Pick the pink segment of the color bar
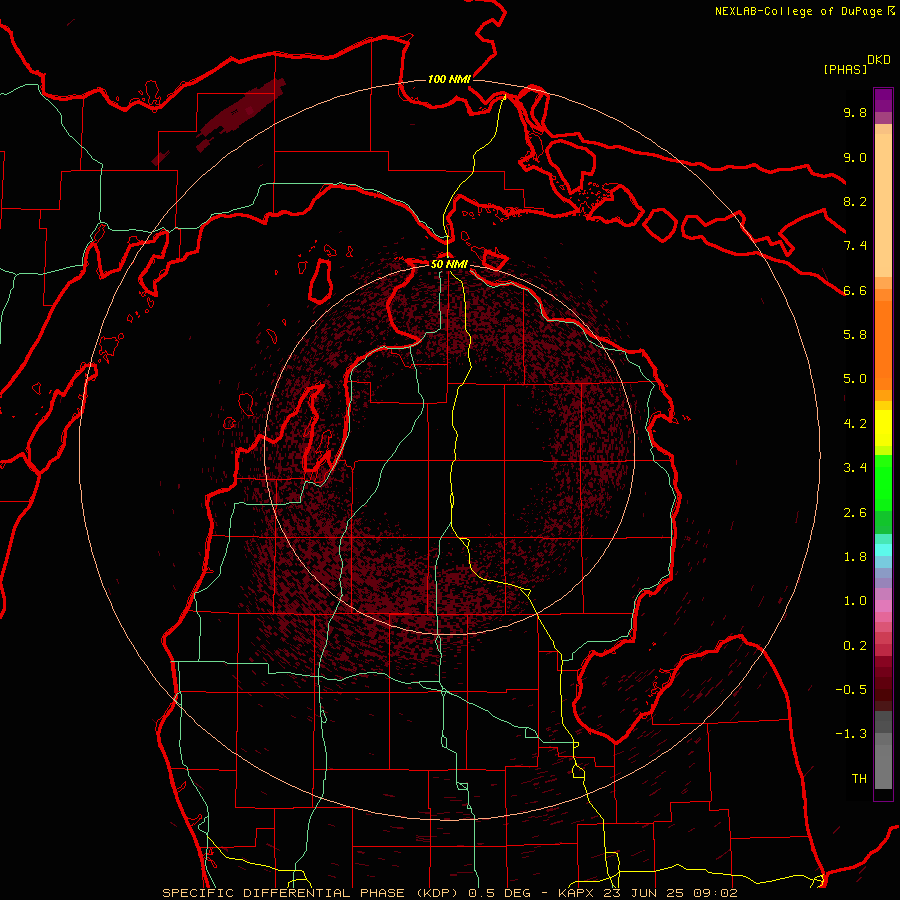Screen dimensions: 900x900 pyautogui.click(x=883, y=606)
